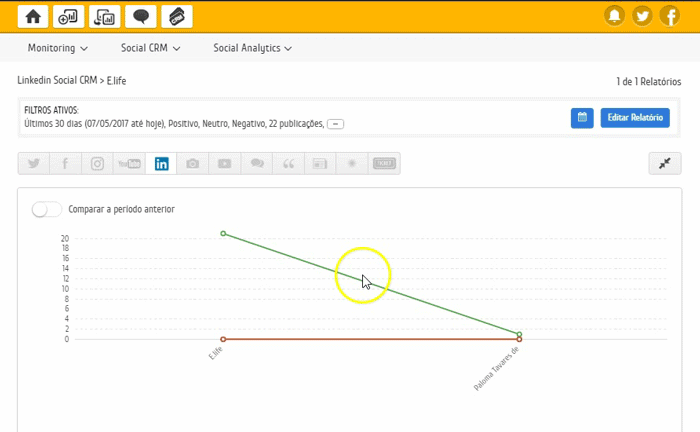
Task: Open the notifications bell icon
Action: (x=614, y=16)
